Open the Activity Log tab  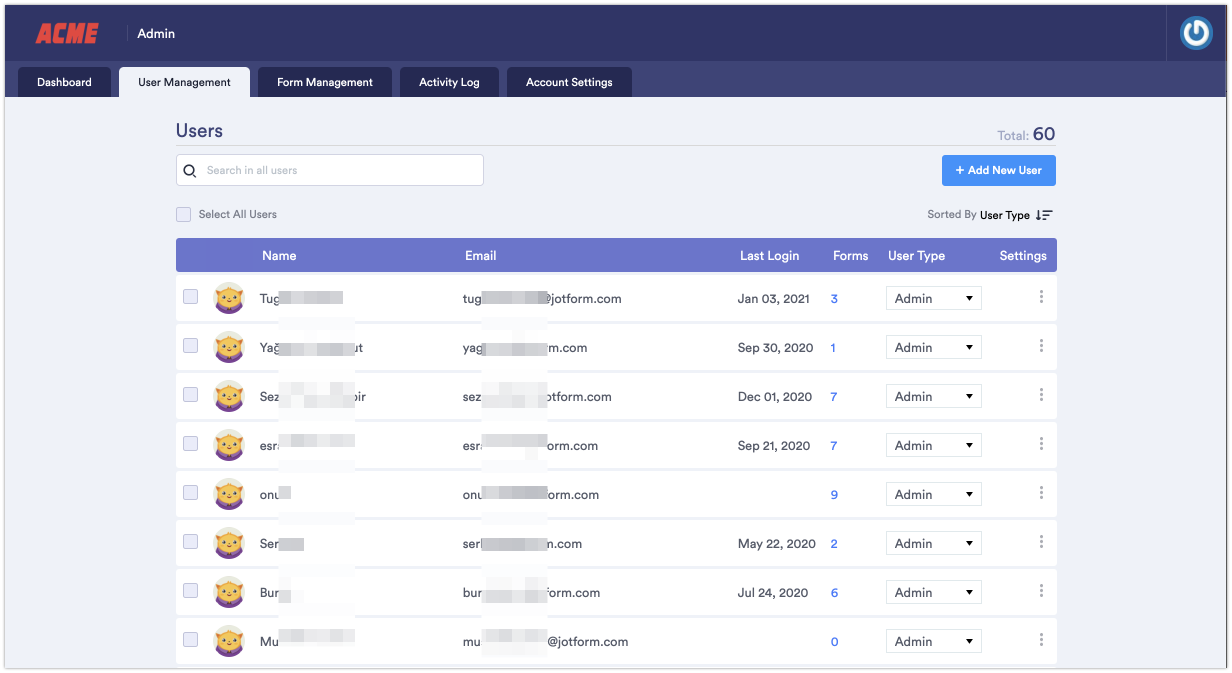tap(449, 82)
